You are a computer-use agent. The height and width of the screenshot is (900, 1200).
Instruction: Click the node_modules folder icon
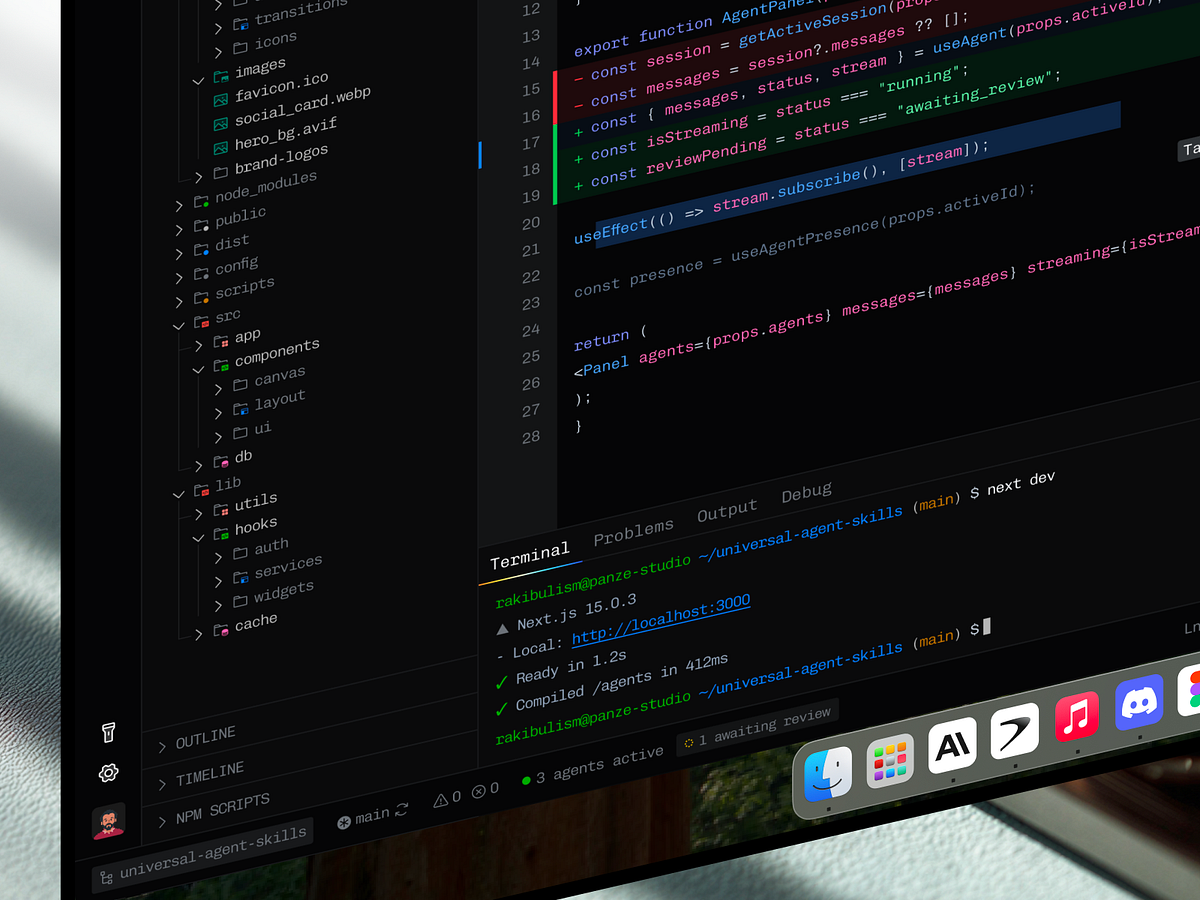tap(201, 200)
